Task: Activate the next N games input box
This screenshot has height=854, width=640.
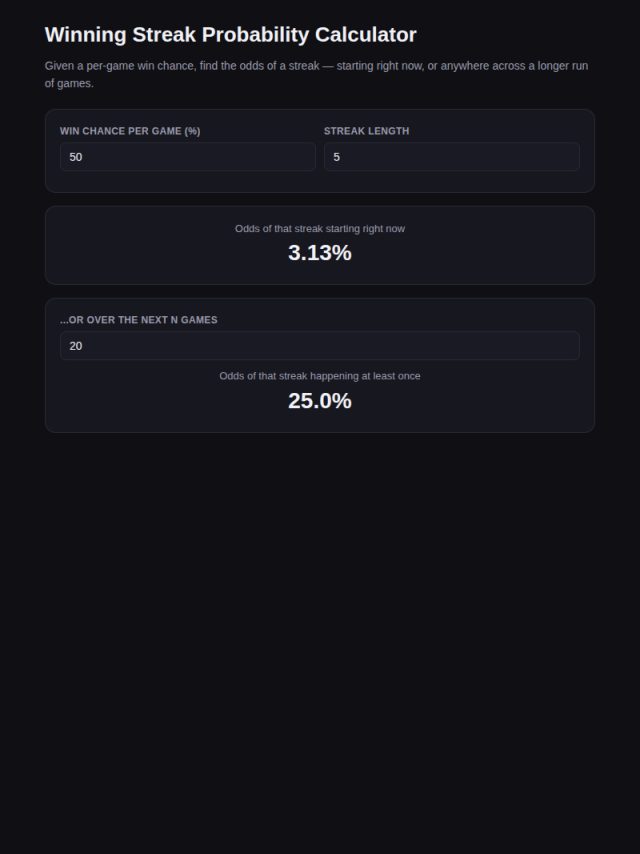Action: (320, 345)
